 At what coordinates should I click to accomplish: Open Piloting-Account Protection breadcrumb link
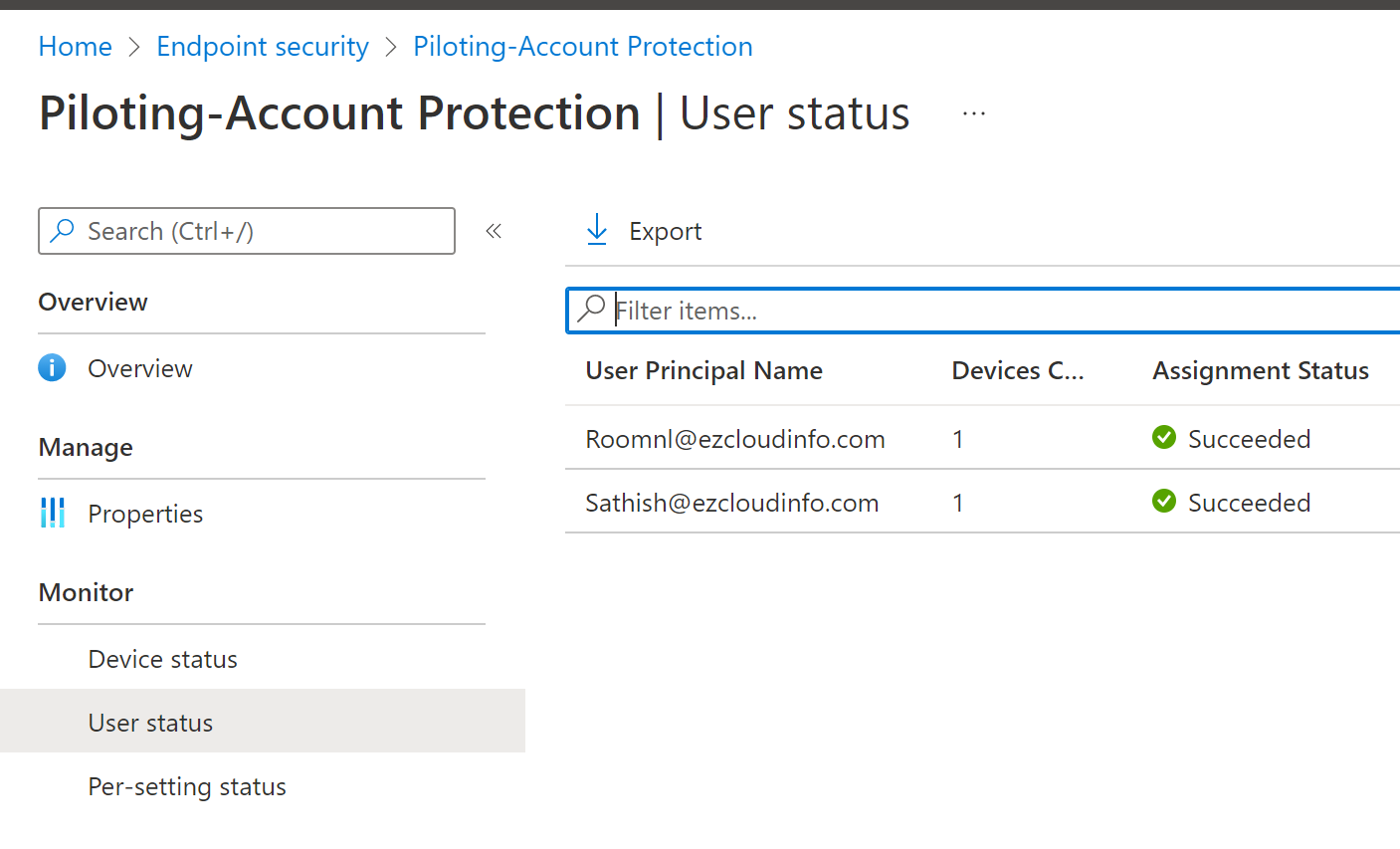pos(582,47)
